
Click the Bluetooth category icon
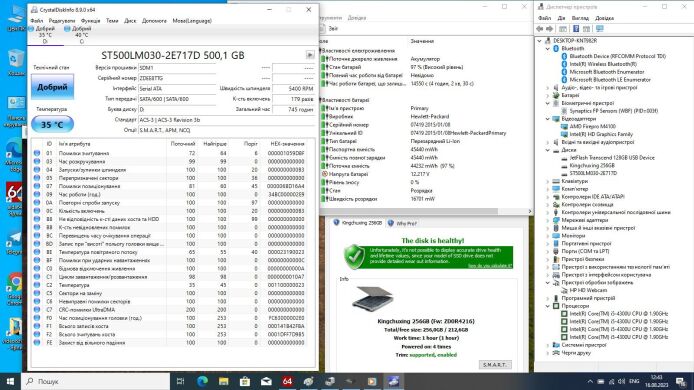(556, 48)
